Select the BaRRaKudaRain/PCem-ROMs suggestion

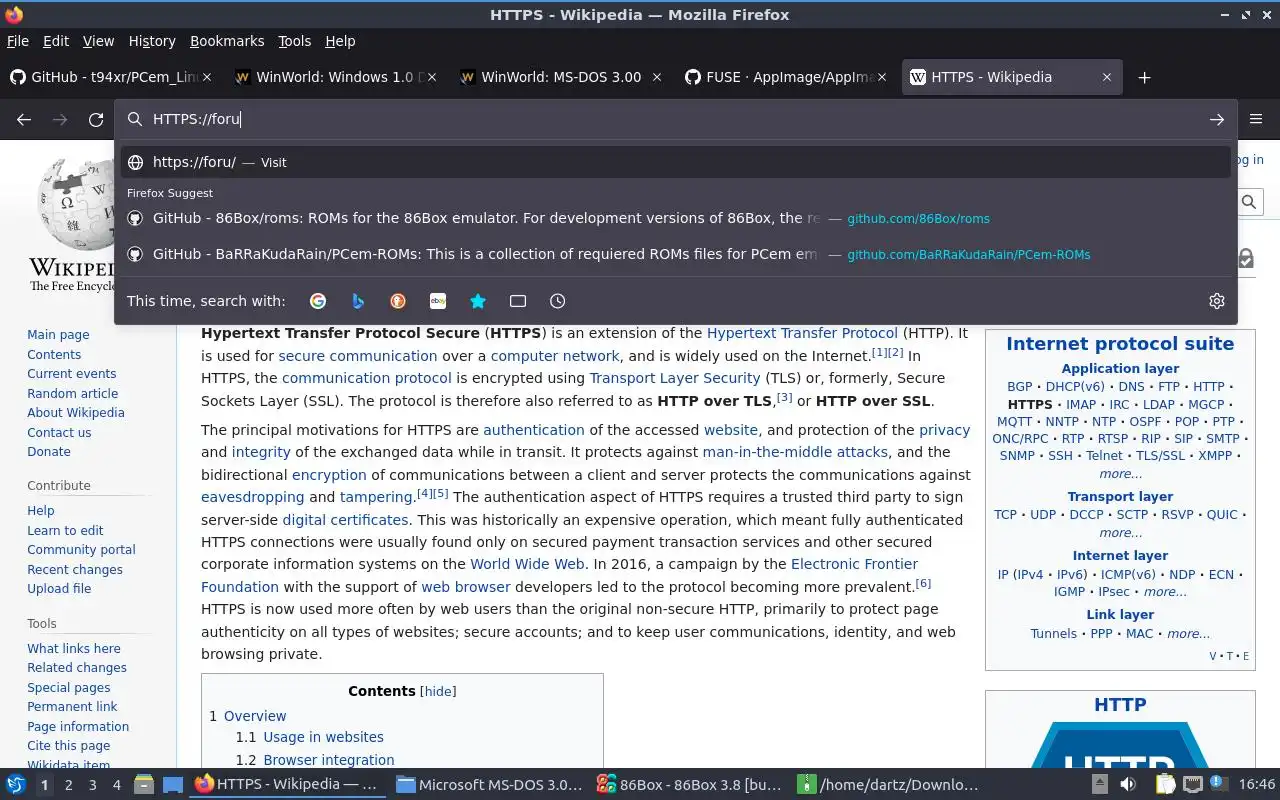point(676,254)
